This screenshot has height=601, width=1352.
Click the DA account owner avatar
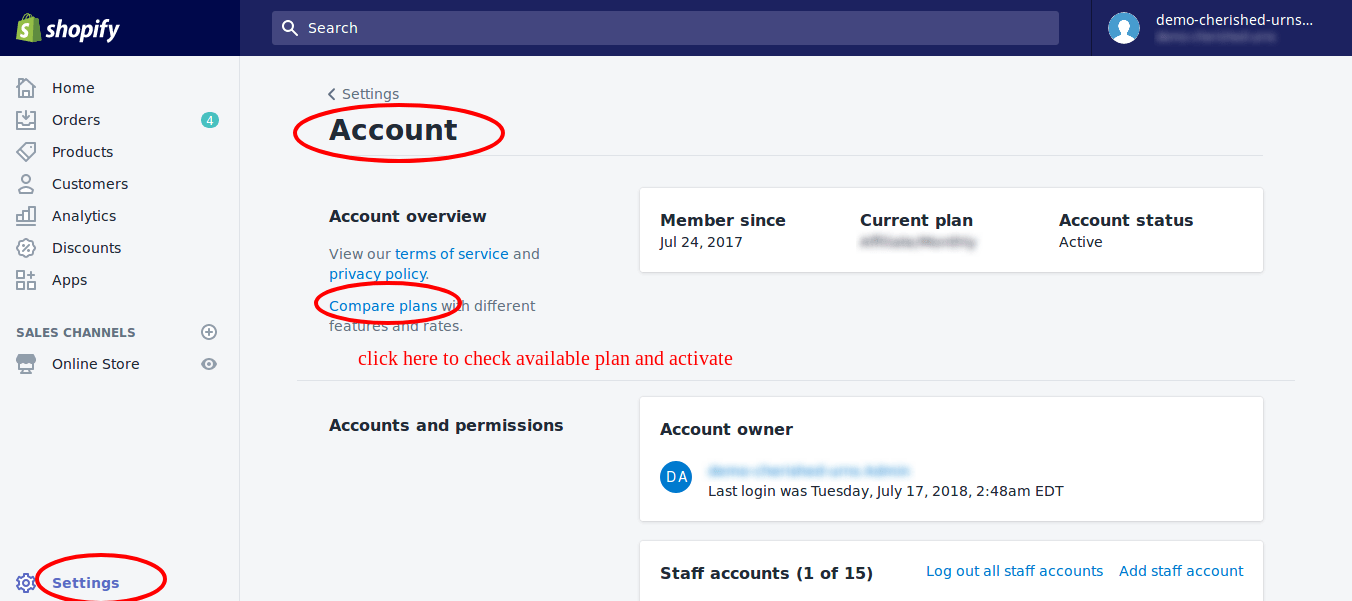tap(676, 477)
